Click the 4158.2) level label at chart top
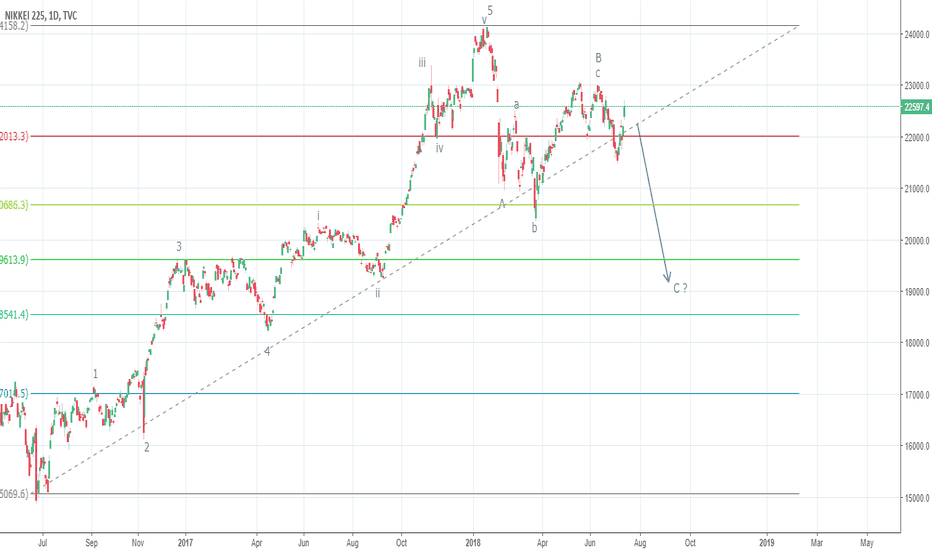 coord(14,26)
